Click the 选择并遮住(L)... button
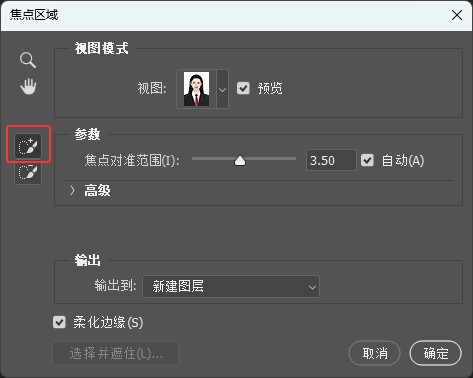 click(116, 353)
